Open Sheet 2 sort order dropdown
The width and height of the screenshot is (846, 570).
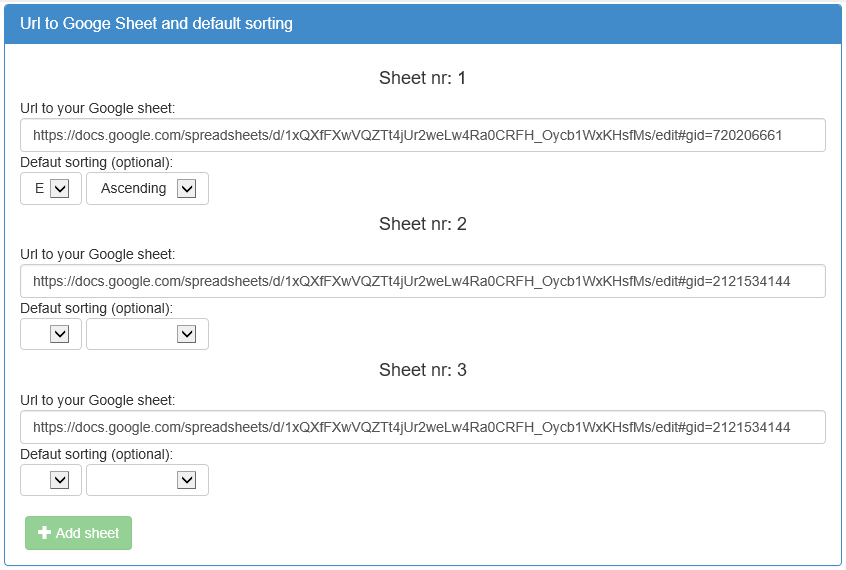point(147,334)
